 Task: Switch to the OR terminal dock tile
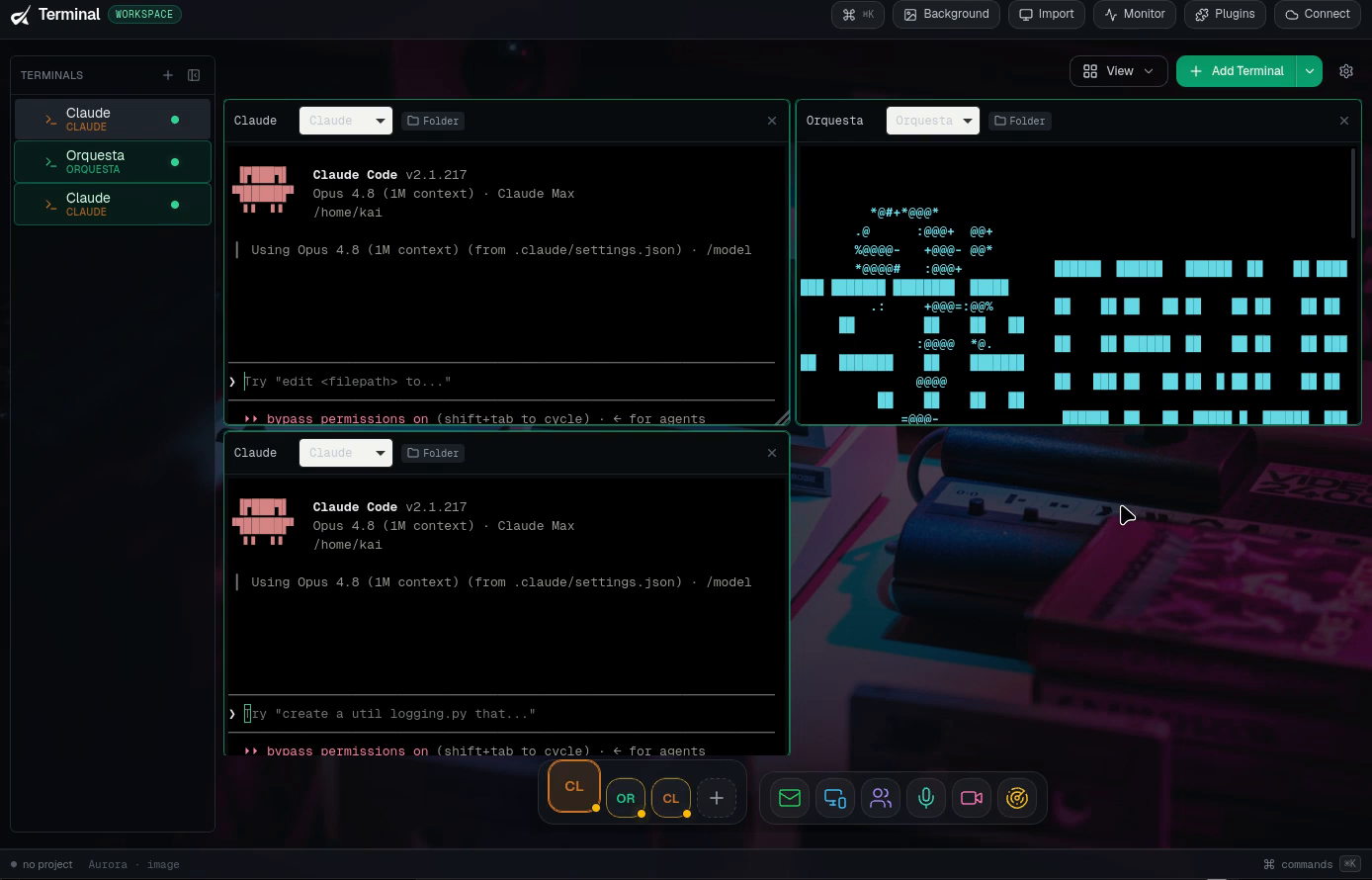[626, 798]
